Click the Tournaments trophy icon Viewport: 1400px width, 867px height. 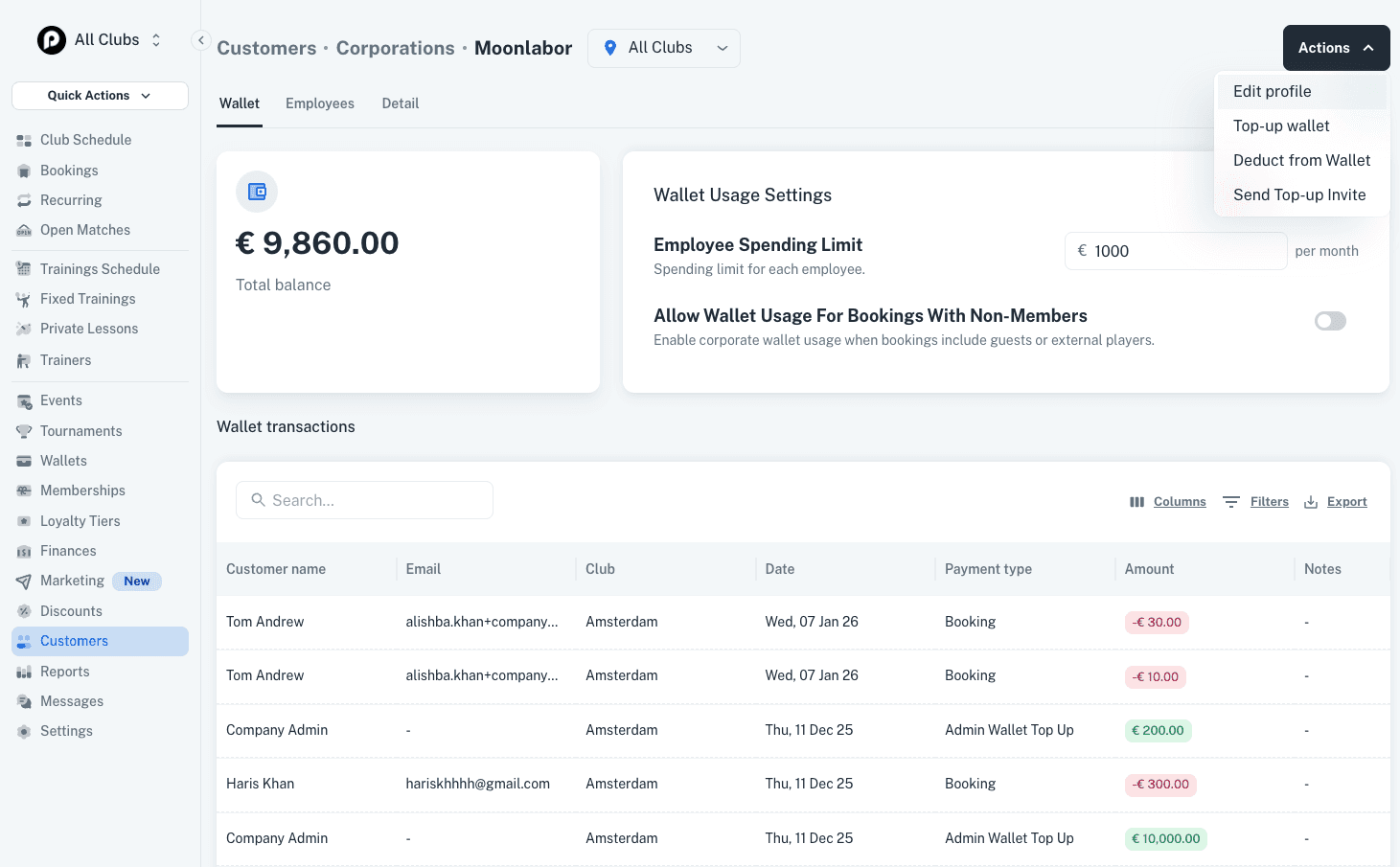tap(24, 431)
